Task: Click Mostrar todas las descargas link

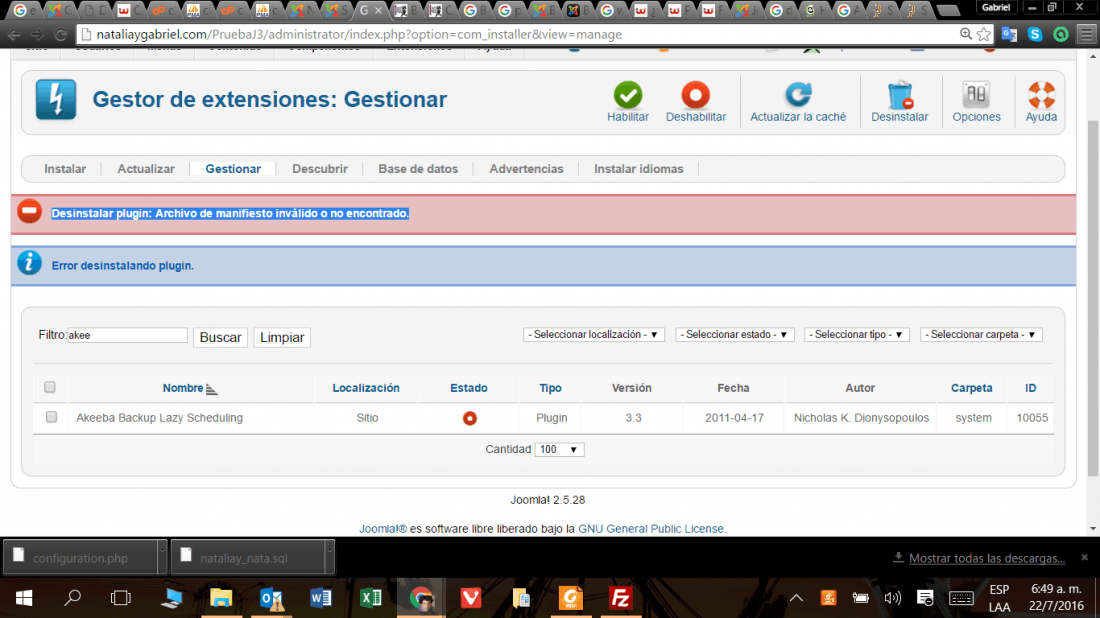Action: (986, 558)
